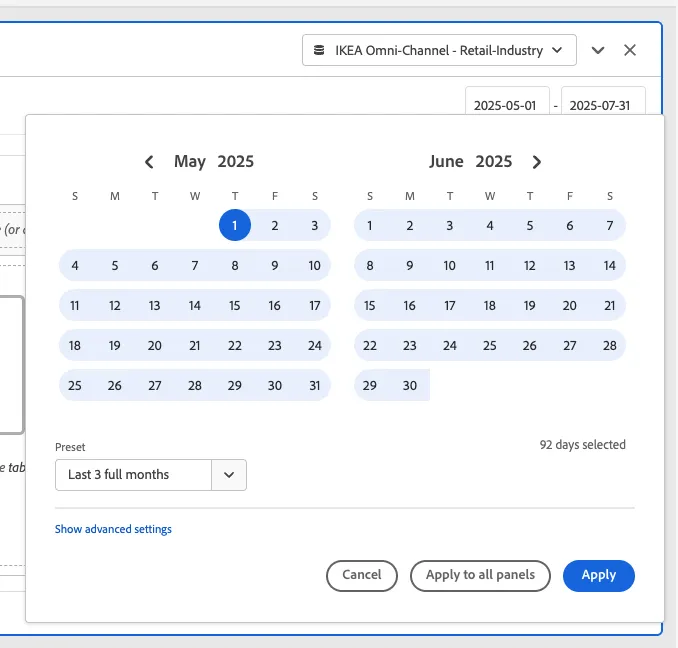
Task: Select June 29 in the calendar
Action: point(370,385)
